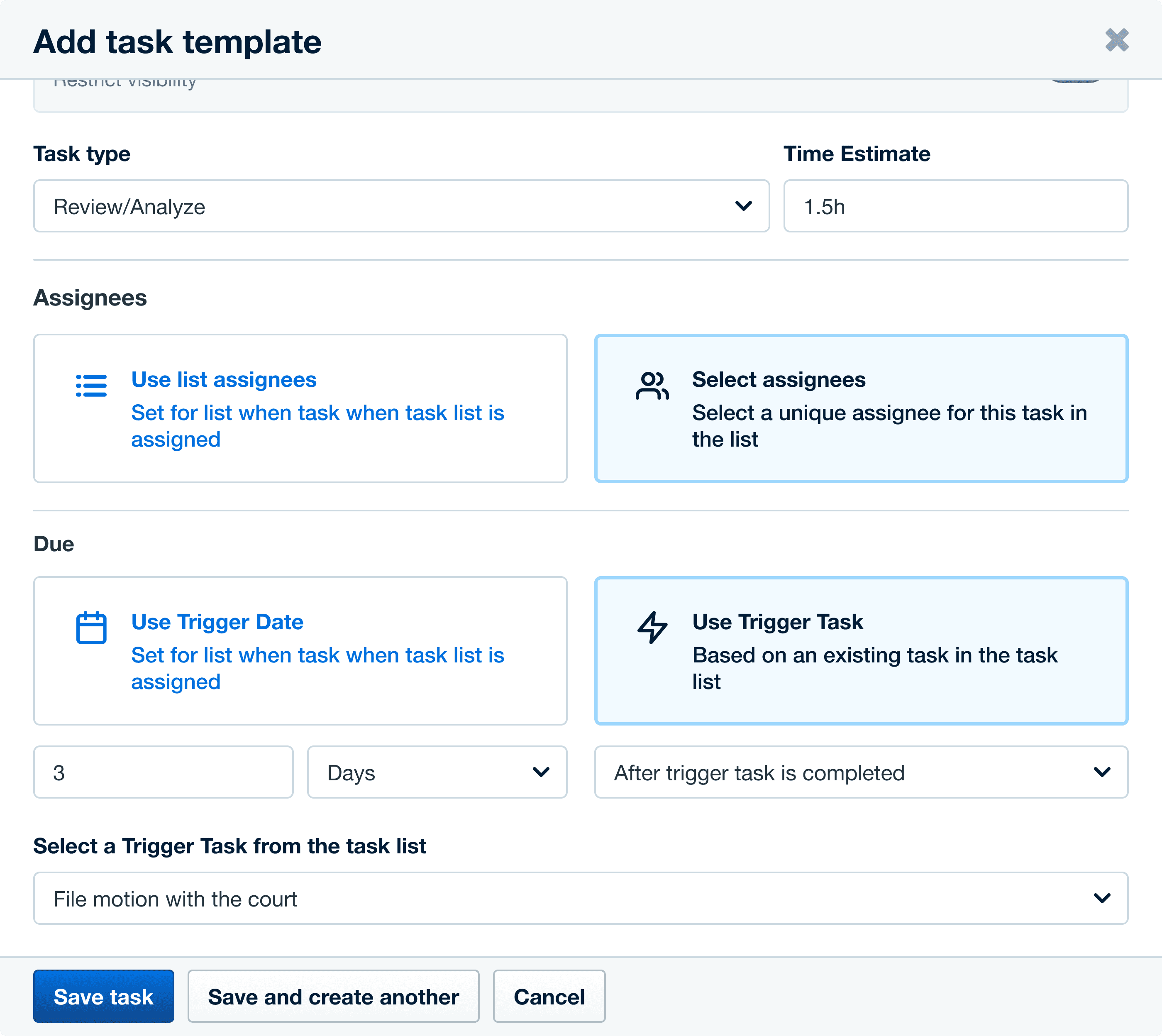Cancel the task template form
This screenshot has width=1162, height=1036.
(549, 997)
